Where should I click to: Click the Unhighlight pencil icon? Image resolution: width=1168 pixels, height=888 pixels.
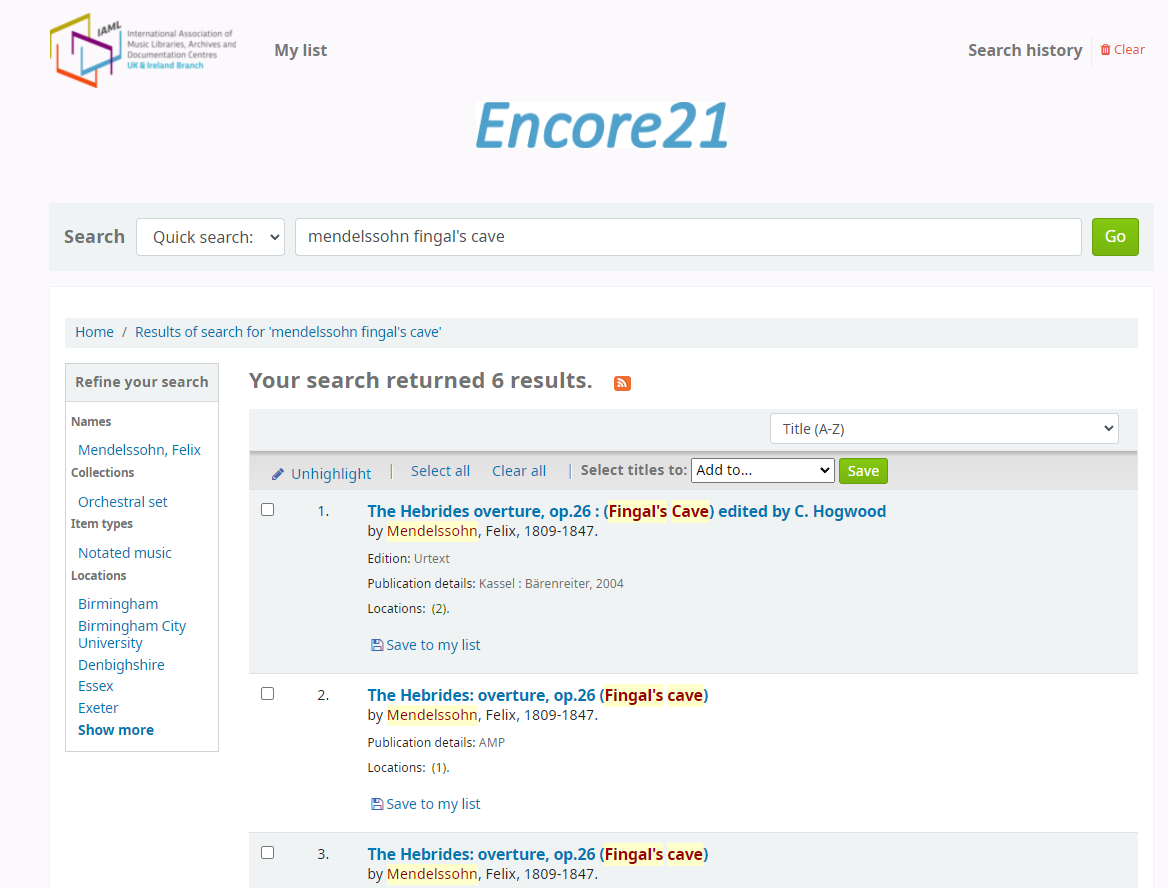coord(278,474)
